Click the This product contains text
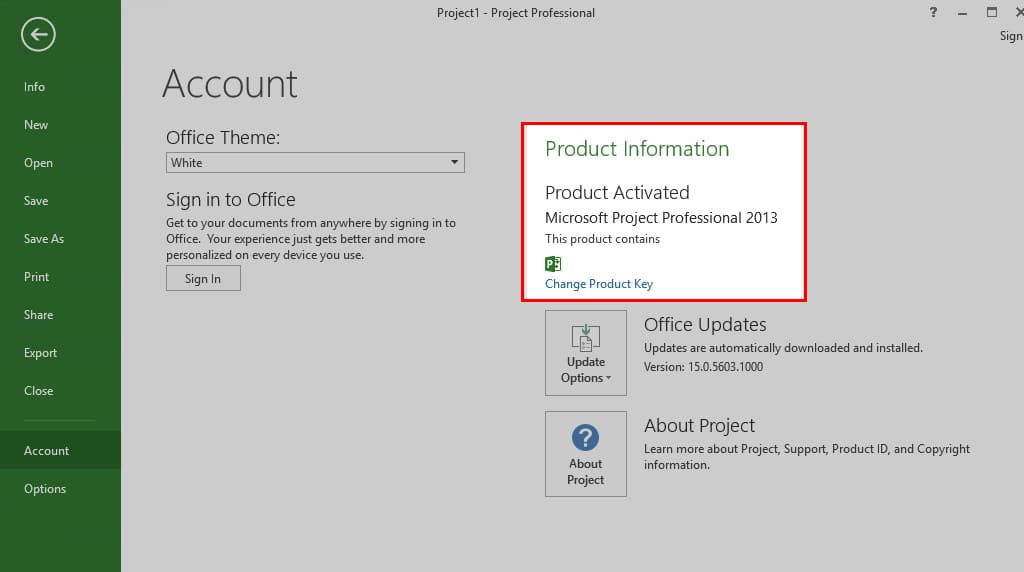 point(602,239)
